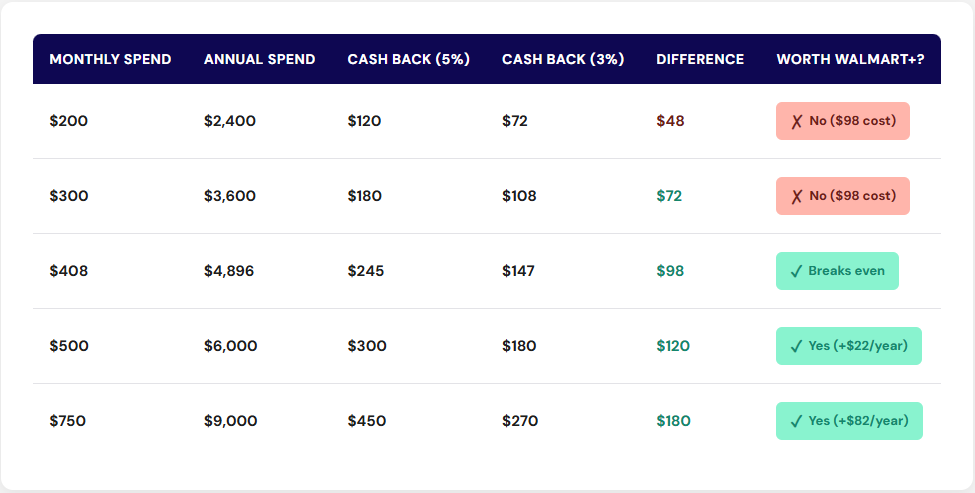Click the red $48 difference value
Viewport: 975px width, 493px height.
click(670, 121)
